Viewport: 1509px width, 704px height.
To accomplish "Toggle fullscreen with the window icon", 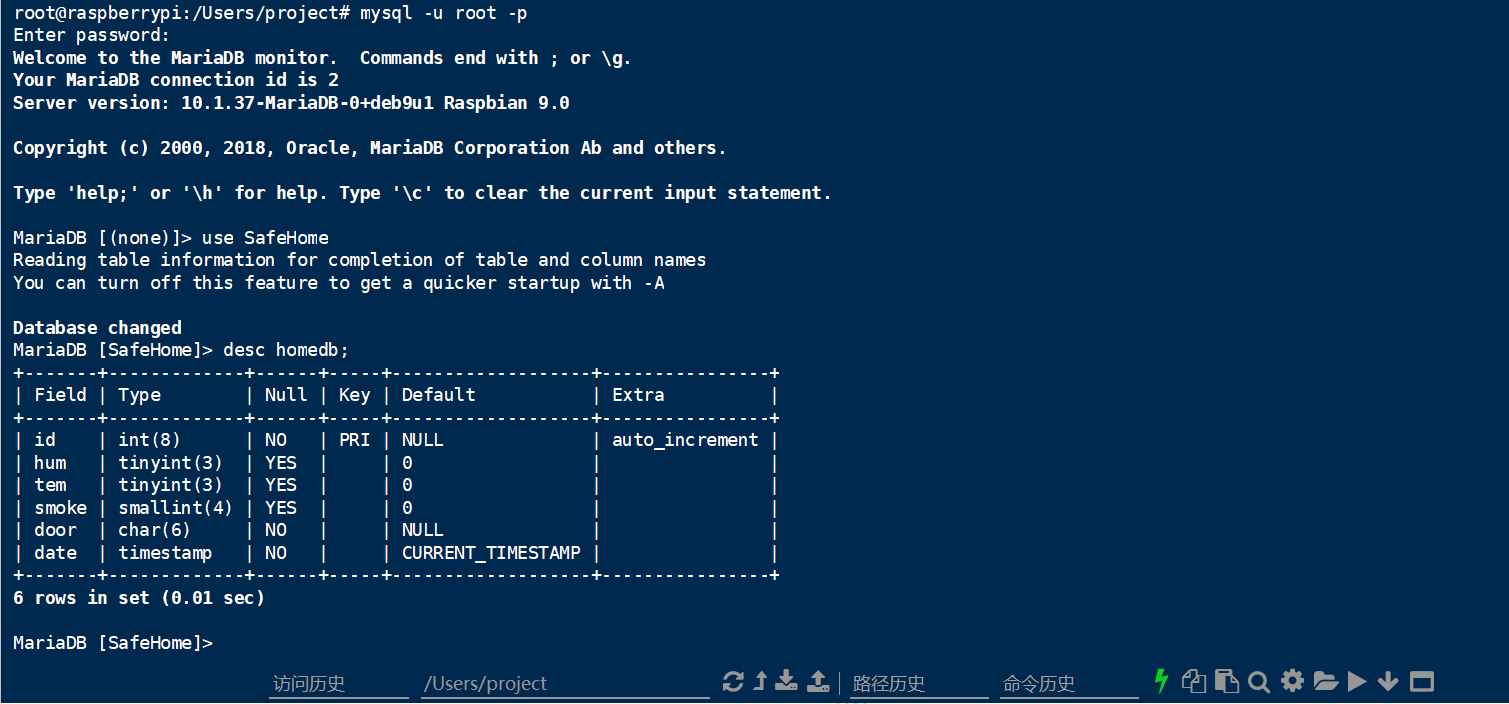I will [x=1421, y=682].
